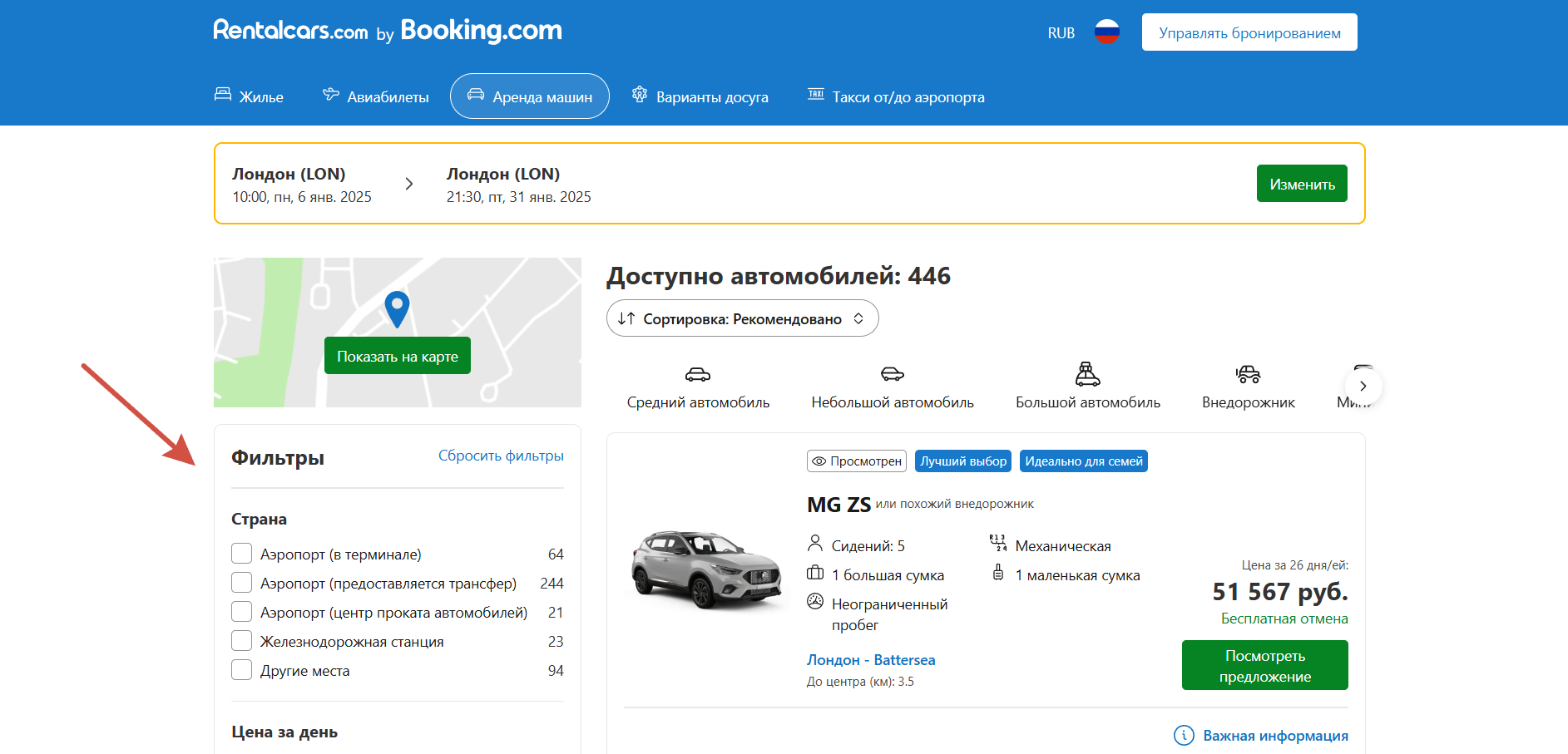The image size is (1568, 754).
Task: Open the RUB currency selector
Action: (x=1061, y=33)
